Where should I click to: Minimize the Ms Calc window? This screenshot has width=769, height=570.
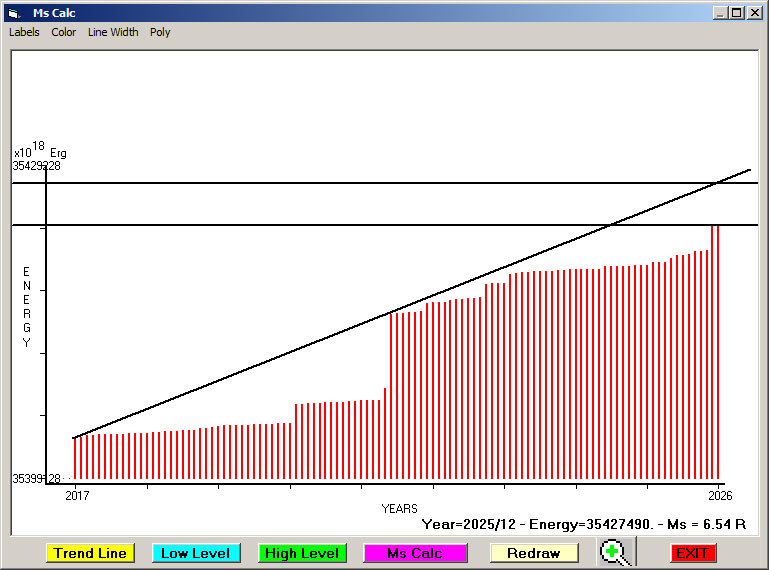tap(720, 13)
